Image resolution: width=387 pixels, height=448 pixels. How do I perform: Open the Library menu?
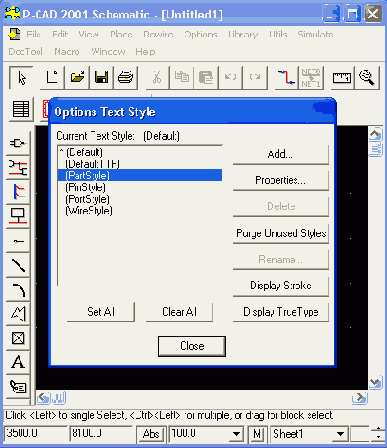(243, 34)
